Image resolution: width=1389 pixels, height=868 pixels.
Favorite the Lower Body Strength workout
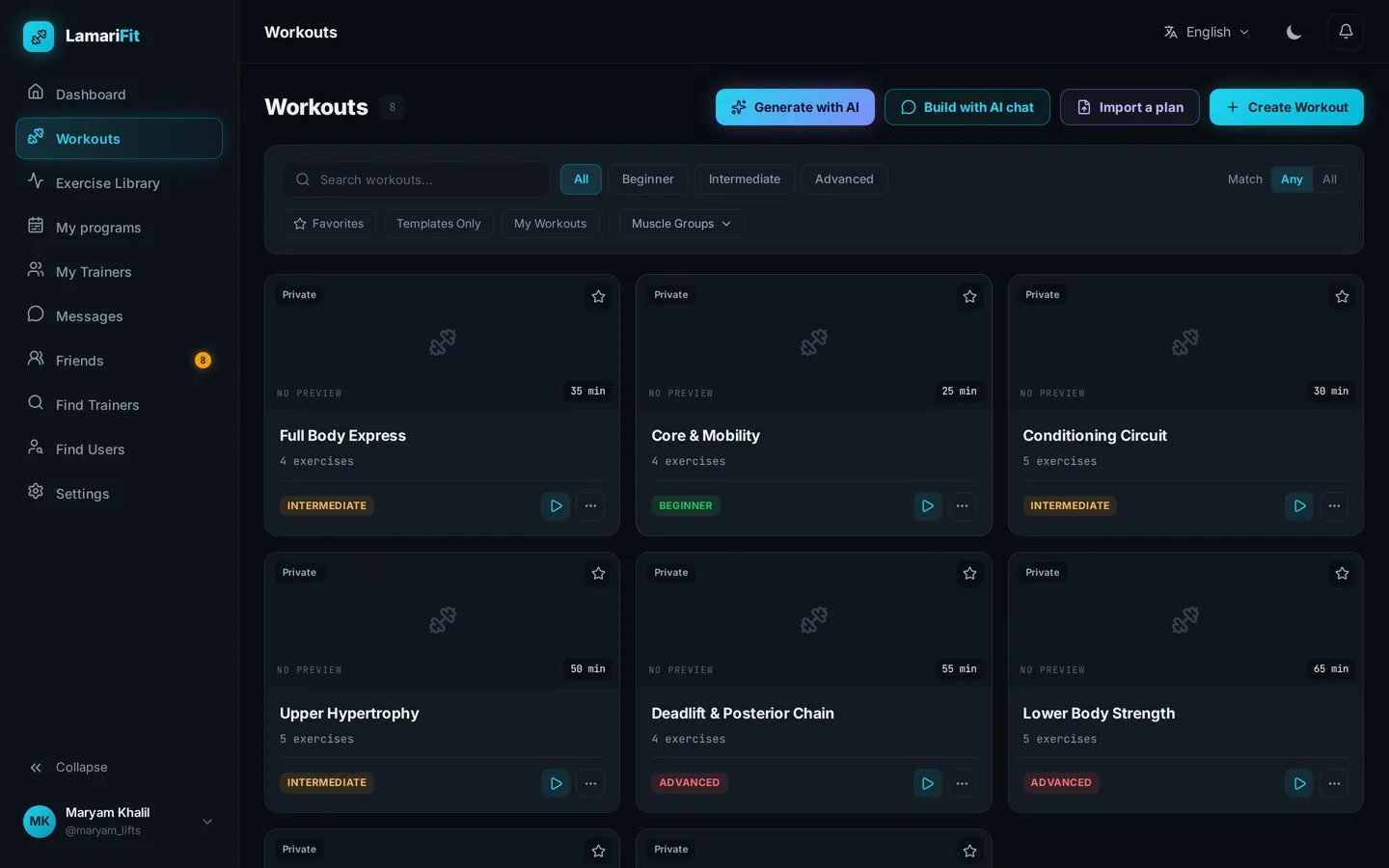(1342, 574)
